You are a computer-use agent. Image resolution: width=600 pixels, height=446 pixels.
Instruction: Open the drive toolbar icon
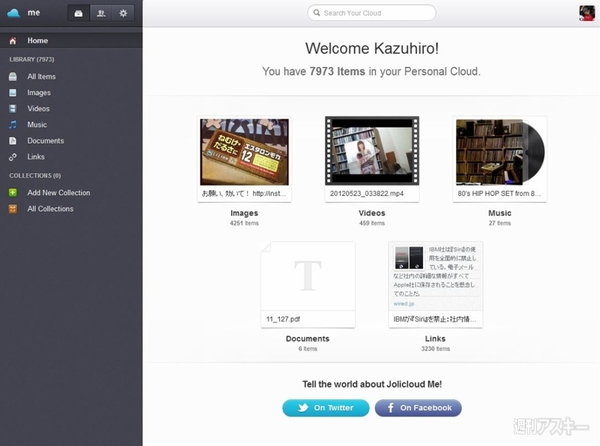click(78, 13)
